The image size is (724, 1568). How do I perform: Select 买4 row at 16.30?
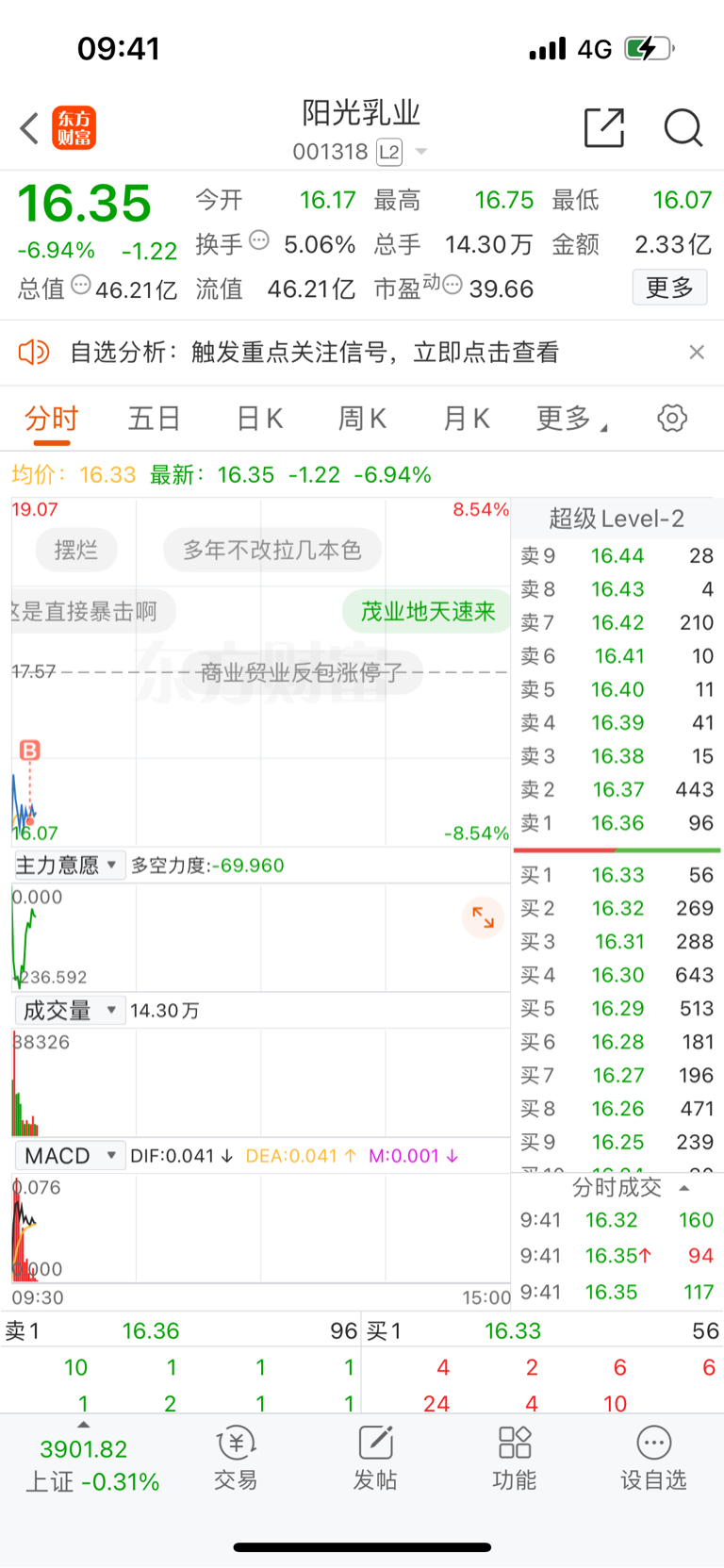617,975
